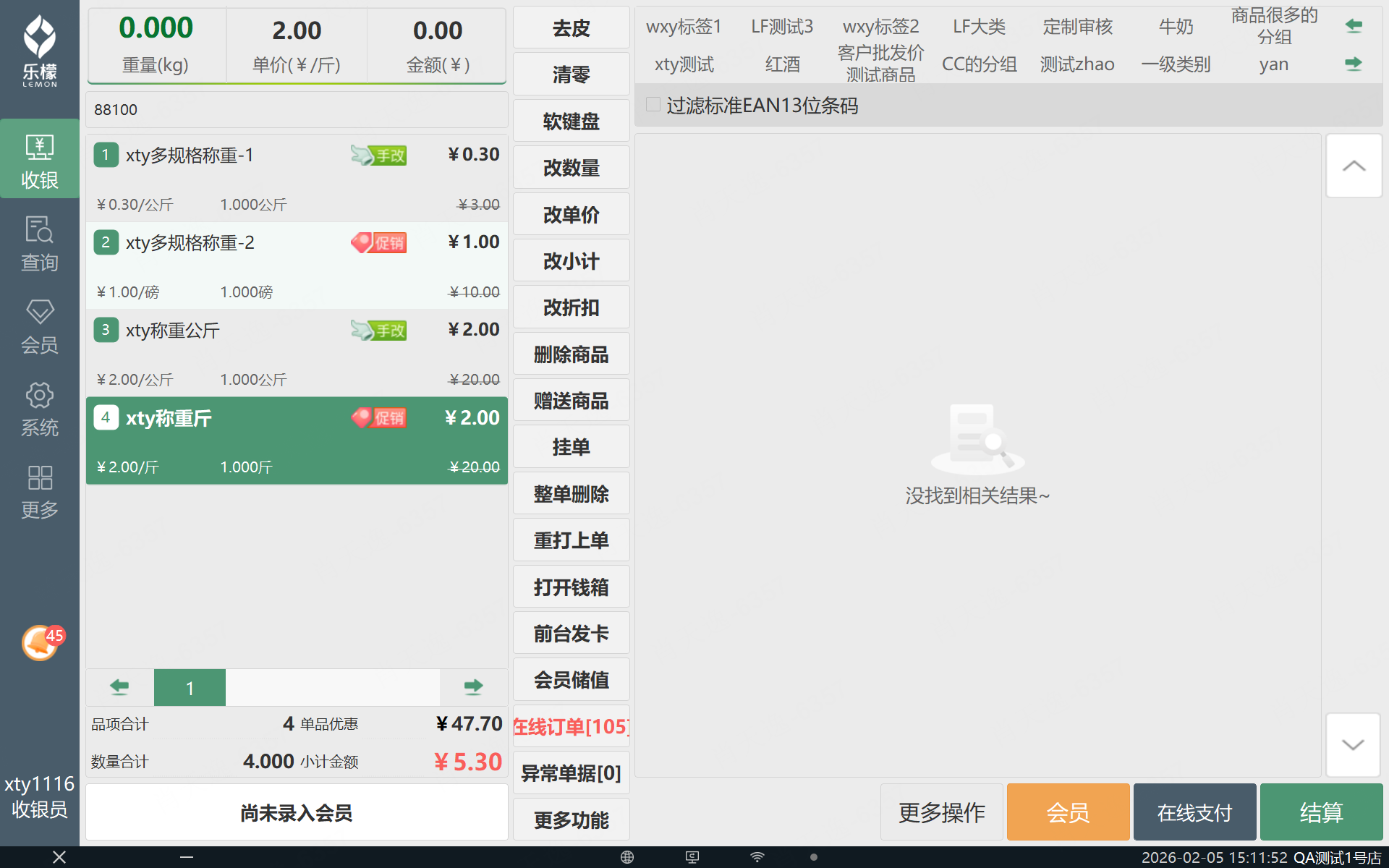Click the network globe icon in bottom bar
Viewport: 1389px width, 868px height.
tap(626, 857)
